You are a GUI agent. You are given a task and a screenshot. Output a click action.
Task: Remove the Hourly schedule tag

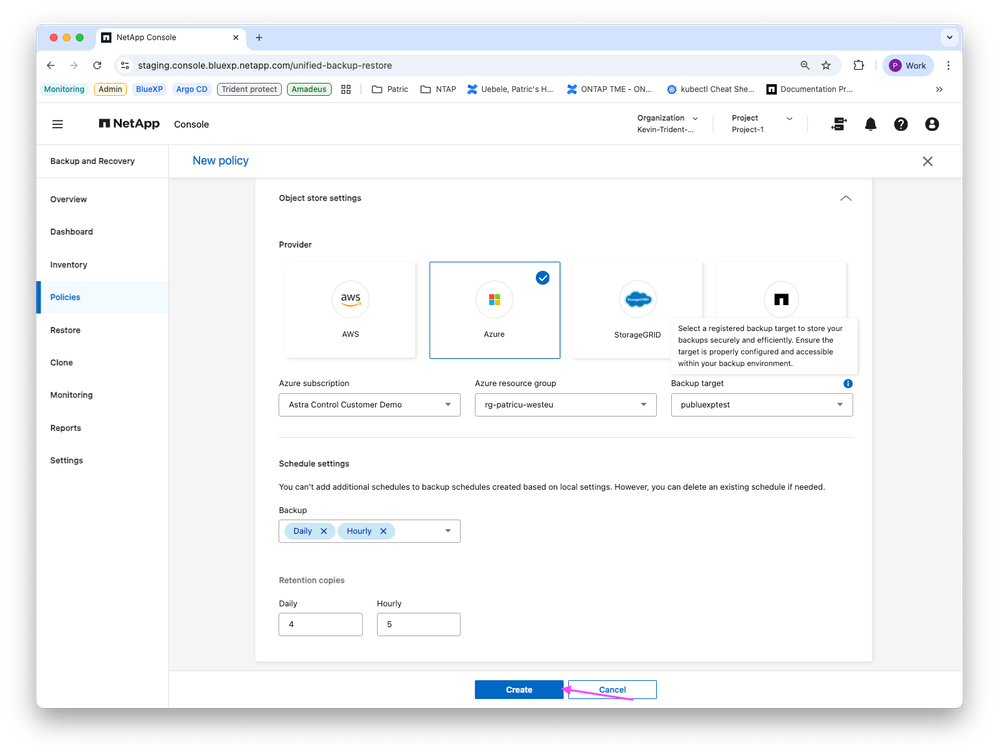click(x=383, y=531)
